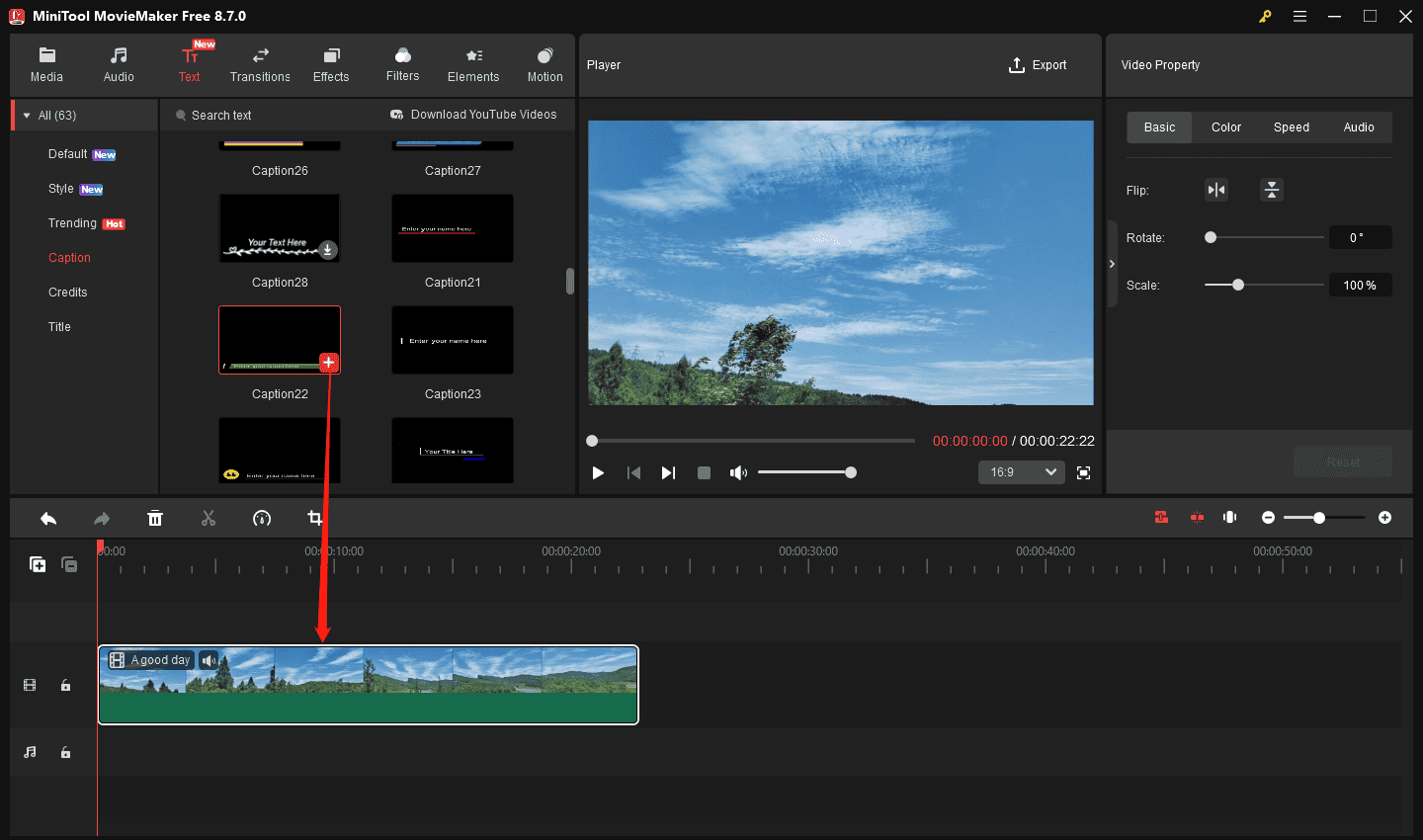1423x840 pixels.
Task: Select the Basic property tab
Action: (x=1160, y=127)
